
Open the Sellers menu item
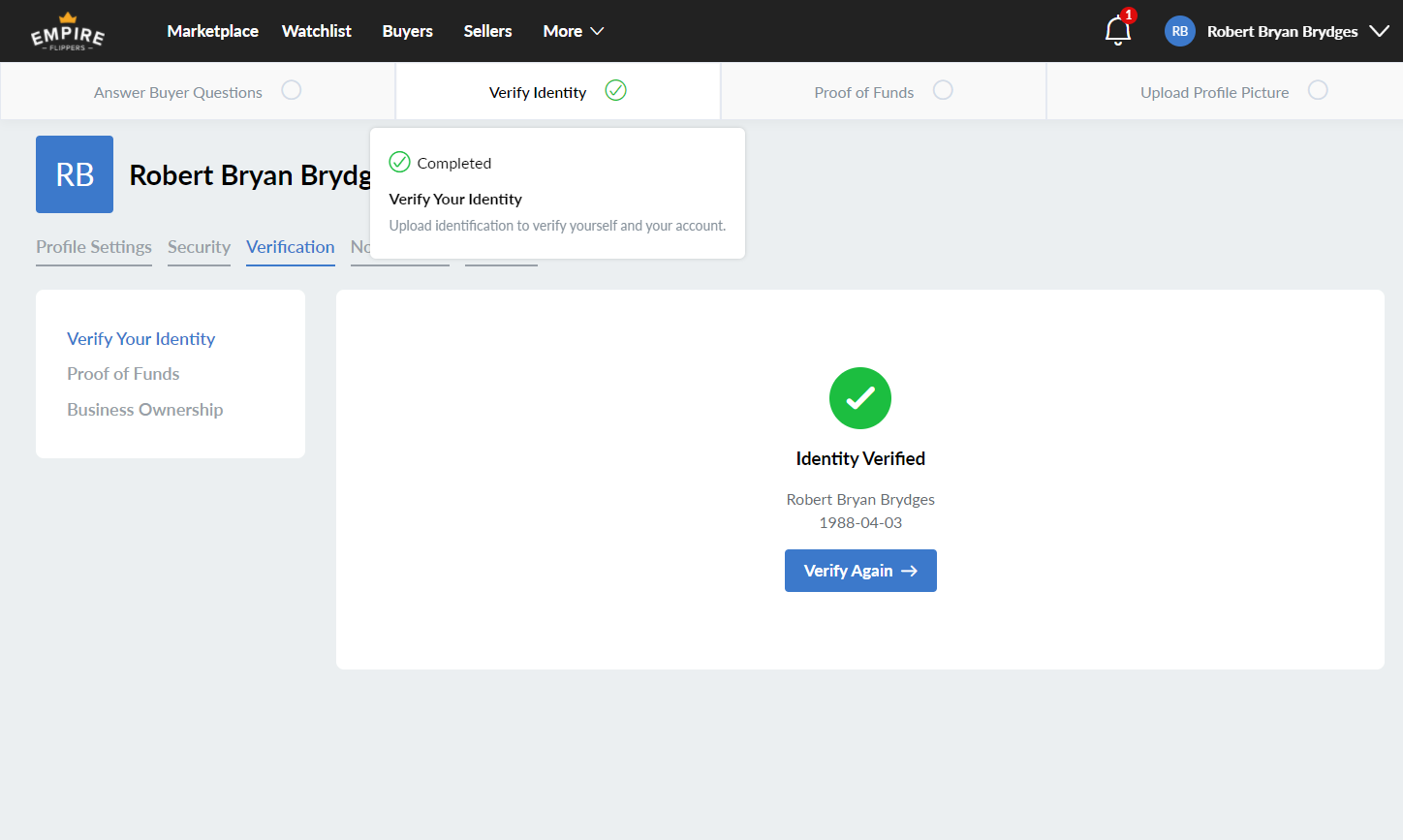[x=487, y=31]
